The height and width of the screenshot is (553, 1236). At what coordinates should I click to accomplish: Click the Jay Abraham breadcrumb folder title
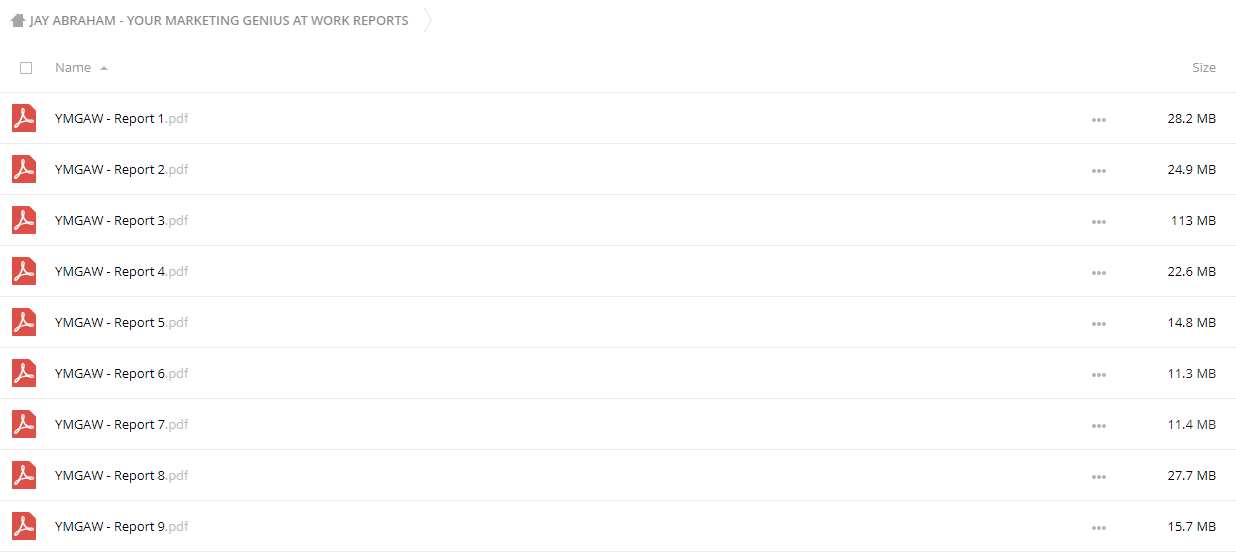[x=219, y=20]
